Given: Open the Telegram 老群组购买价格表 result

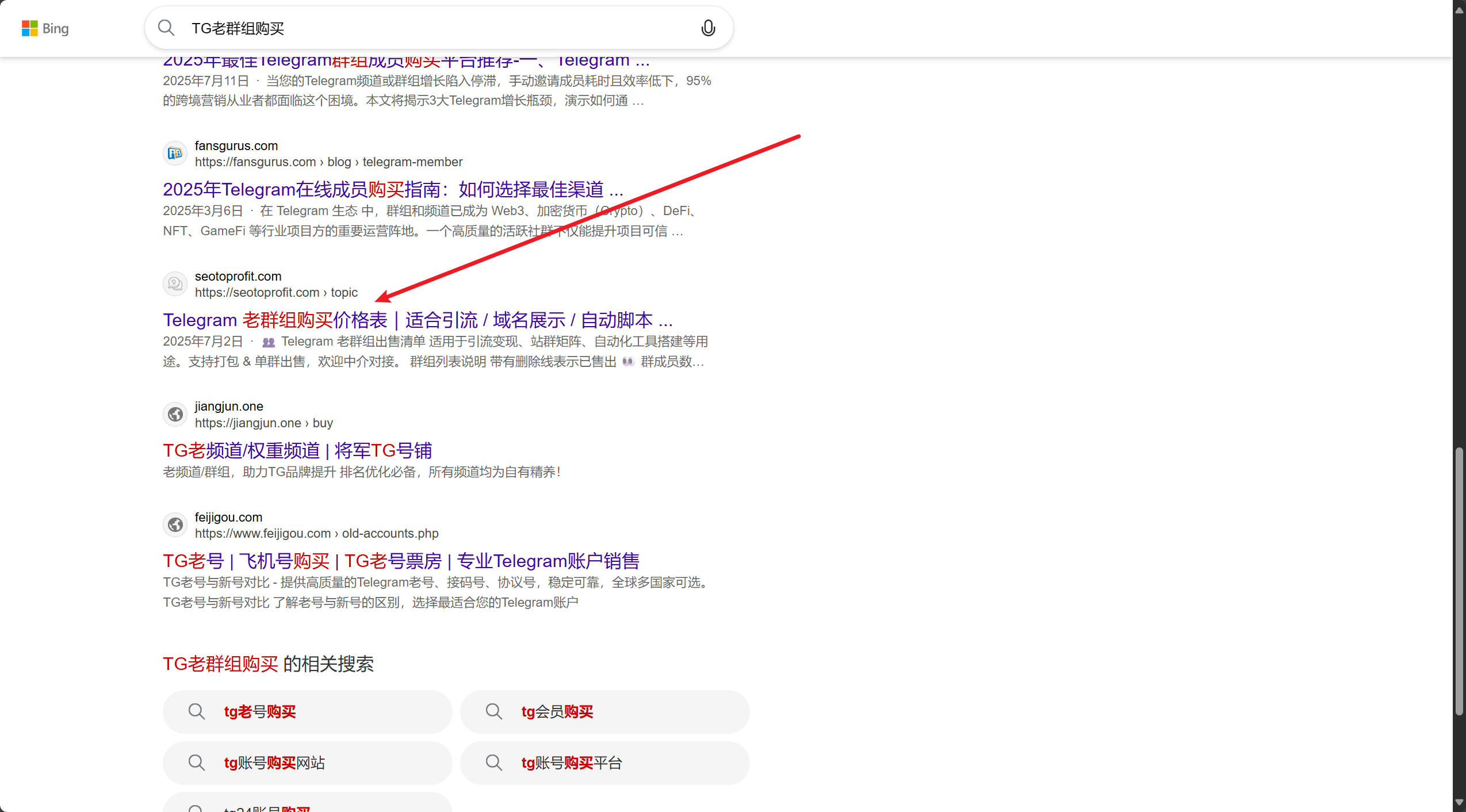Looking at the screenshot, I should tap(418, 320).
